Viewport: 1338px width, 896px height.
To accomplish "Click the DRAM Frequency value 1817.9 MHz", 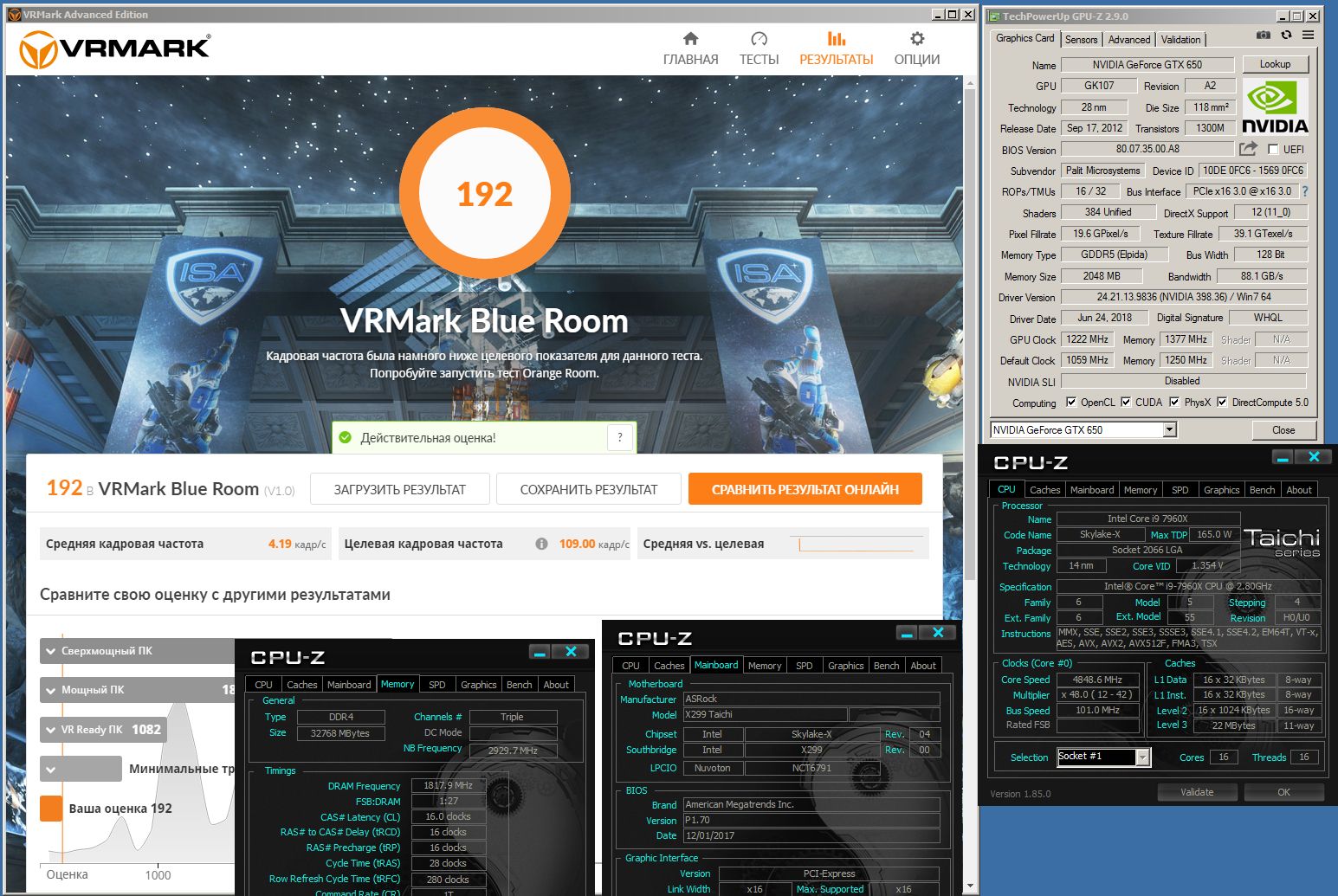I will coord(448,785).
